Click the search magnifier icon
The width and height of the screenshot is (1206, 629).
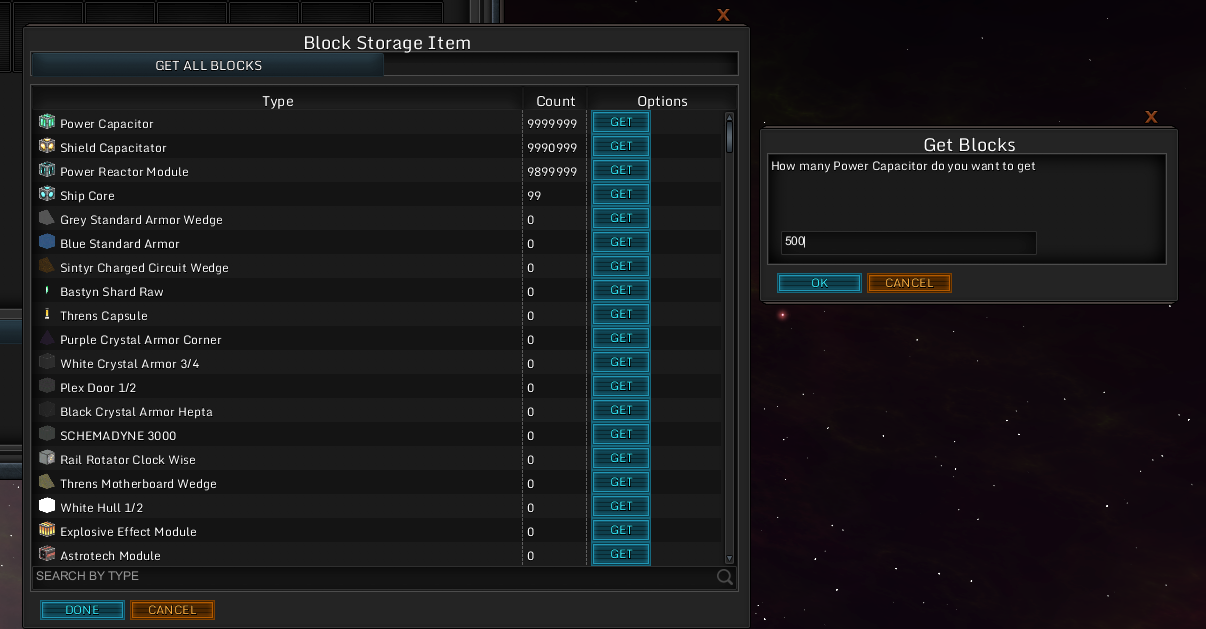725,577
